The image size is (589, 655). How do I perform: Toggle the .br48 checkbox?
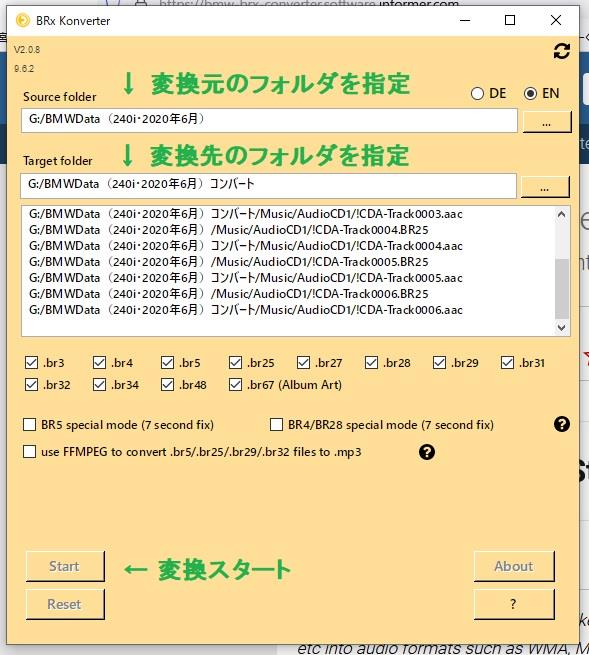pos(168,384)
